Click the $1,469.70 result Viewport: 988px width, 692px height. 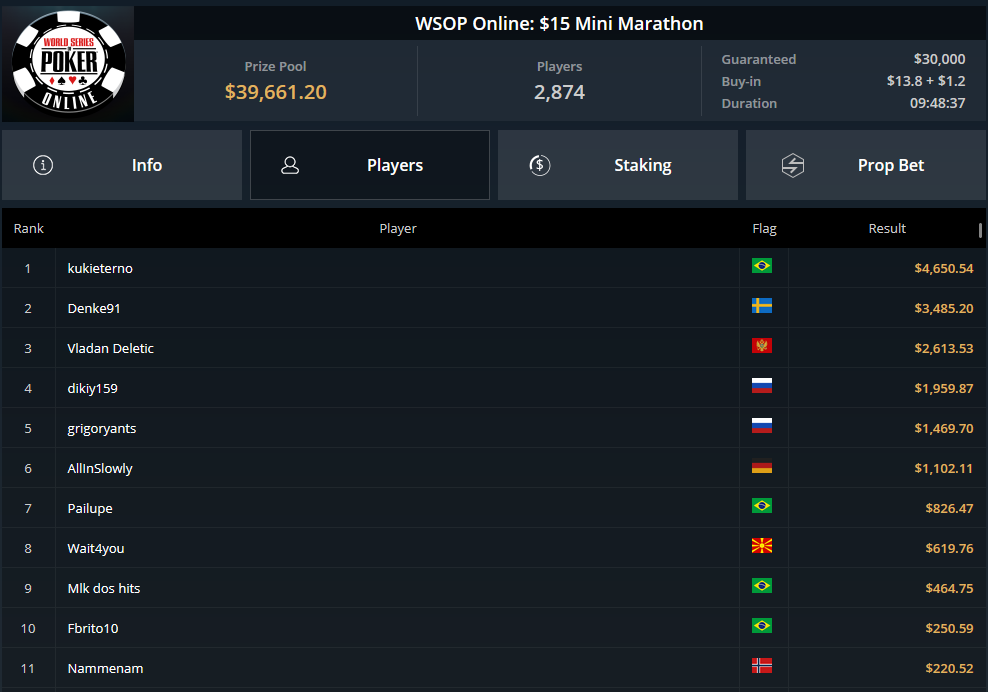point(943,428)
